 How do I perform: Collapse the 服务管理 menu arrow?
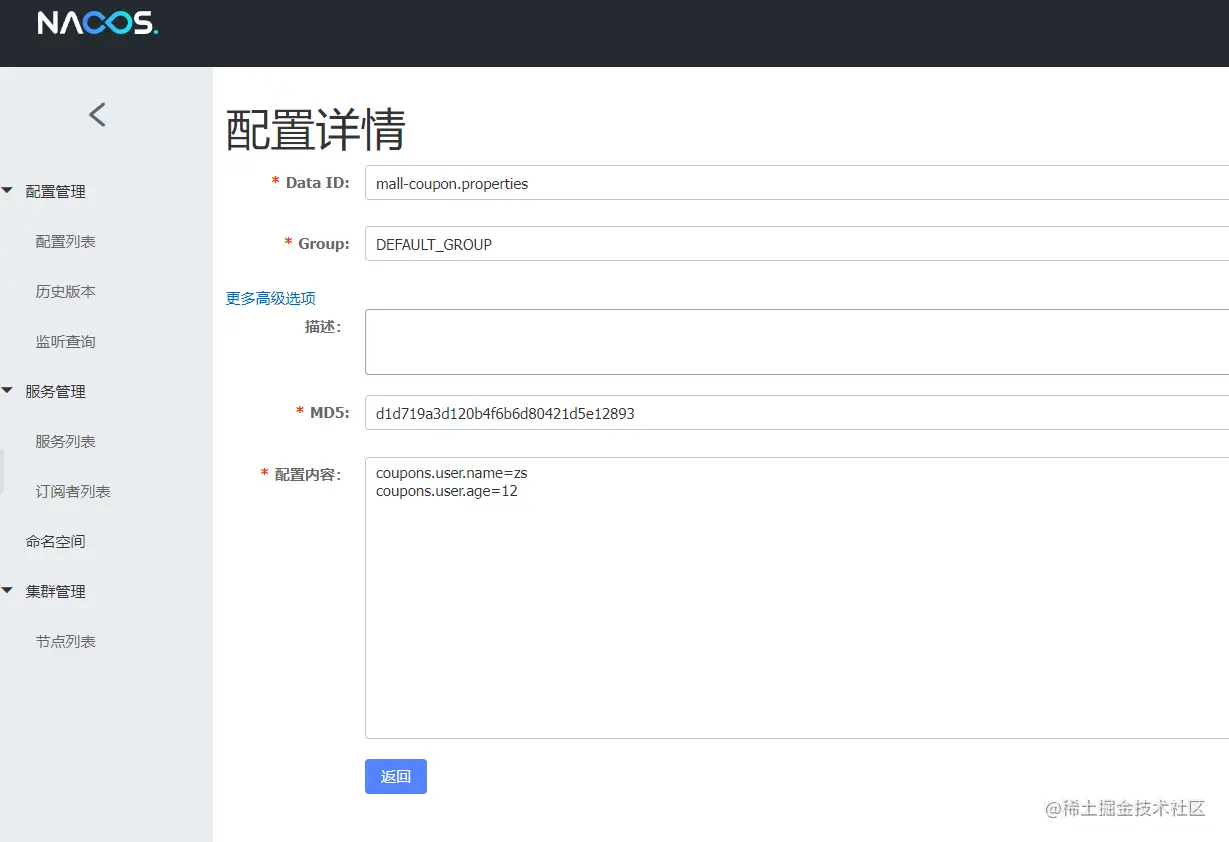tap(9, 391)
